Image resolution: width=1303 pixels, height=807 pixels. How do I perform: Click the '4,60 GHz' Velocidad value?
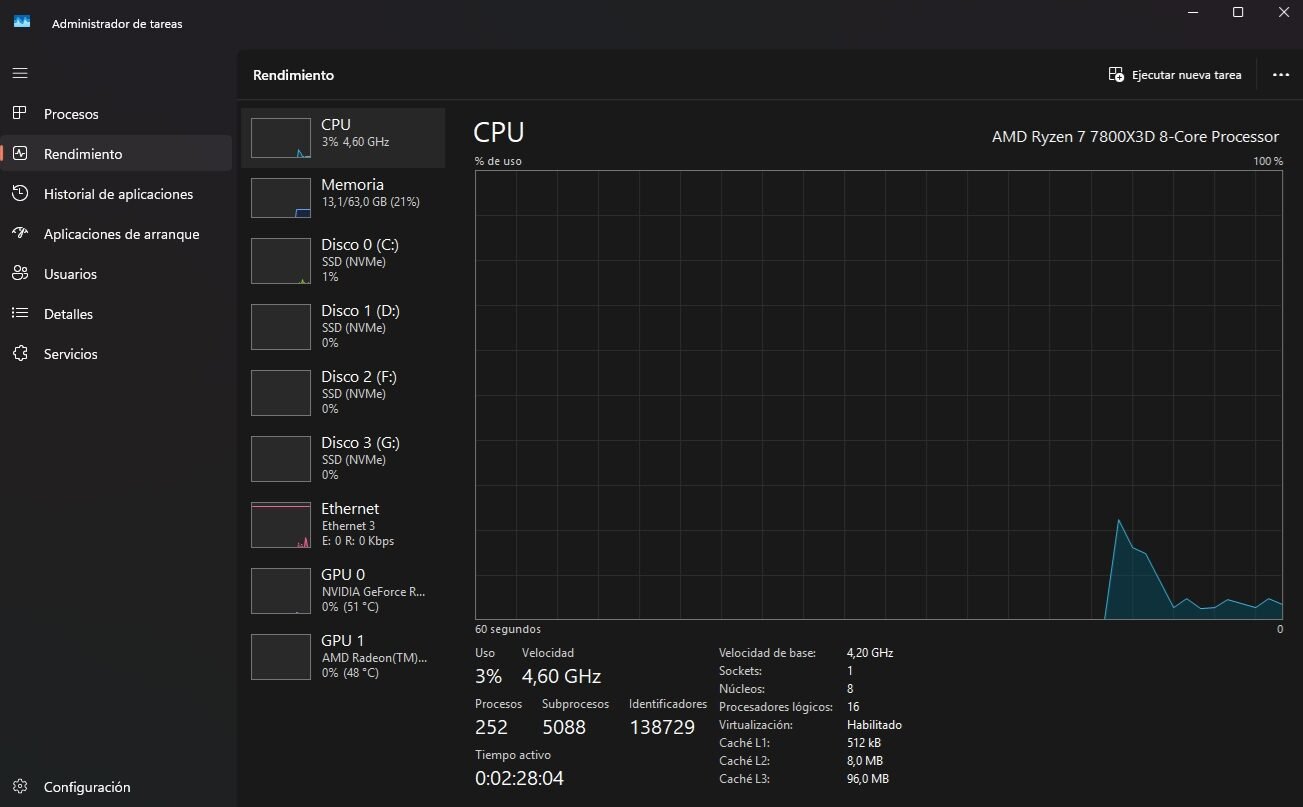point(561,677)
